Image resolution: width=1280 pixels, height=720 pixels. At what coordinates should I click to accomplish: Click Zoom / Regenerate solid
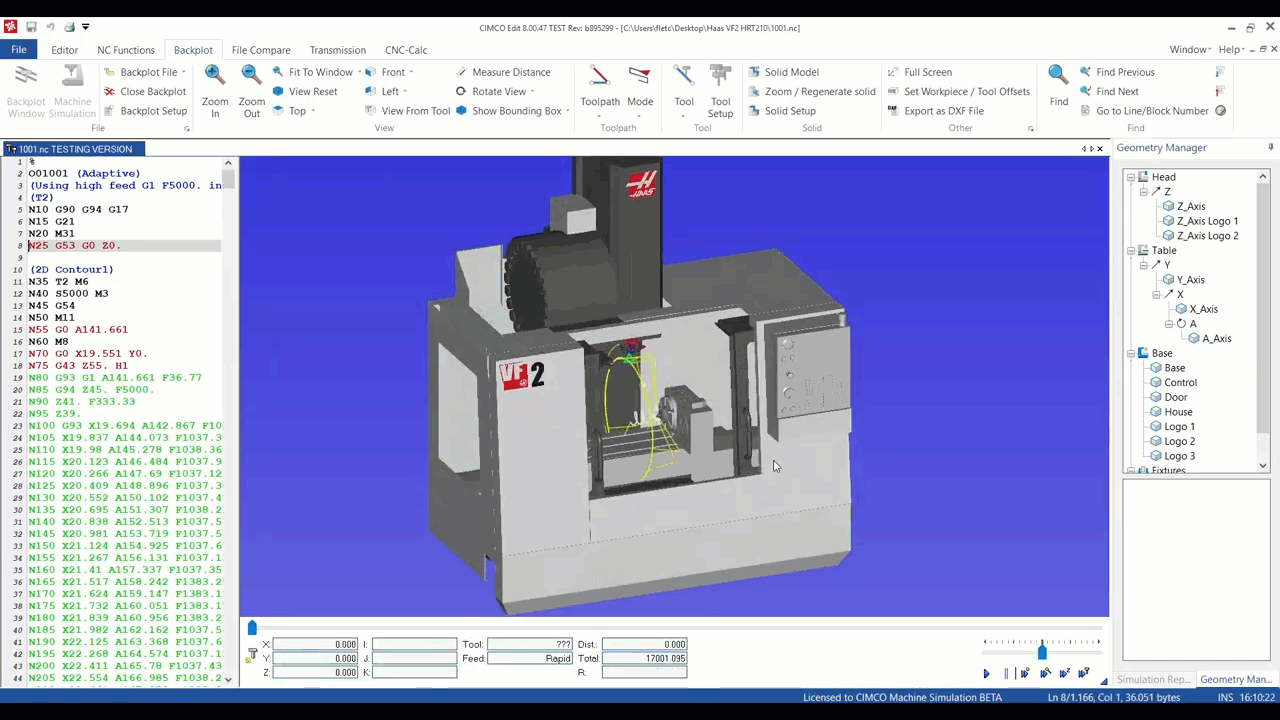click(x=812, y=91)
